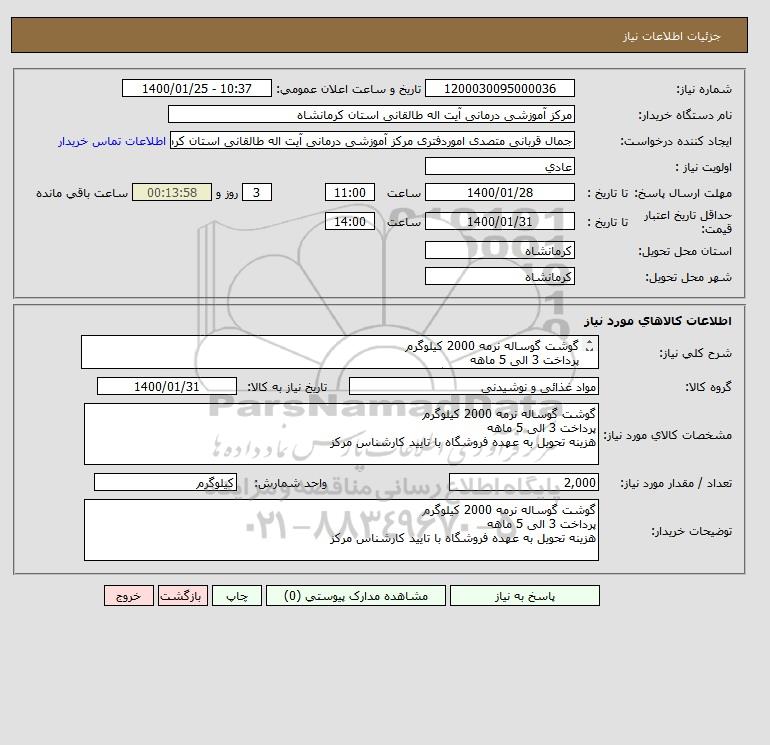Image resolution: width=770 pixels, height=745 pixels.
Task: Click the scroll stepper in general description box
Action: point(590,346)
